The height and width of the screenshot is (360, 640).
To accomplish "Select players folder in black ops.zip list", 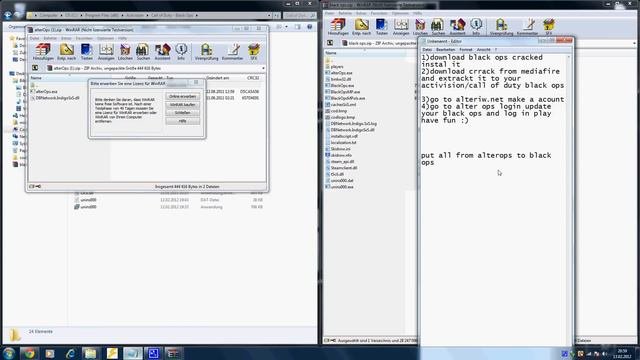I will (x=334, y=67).
